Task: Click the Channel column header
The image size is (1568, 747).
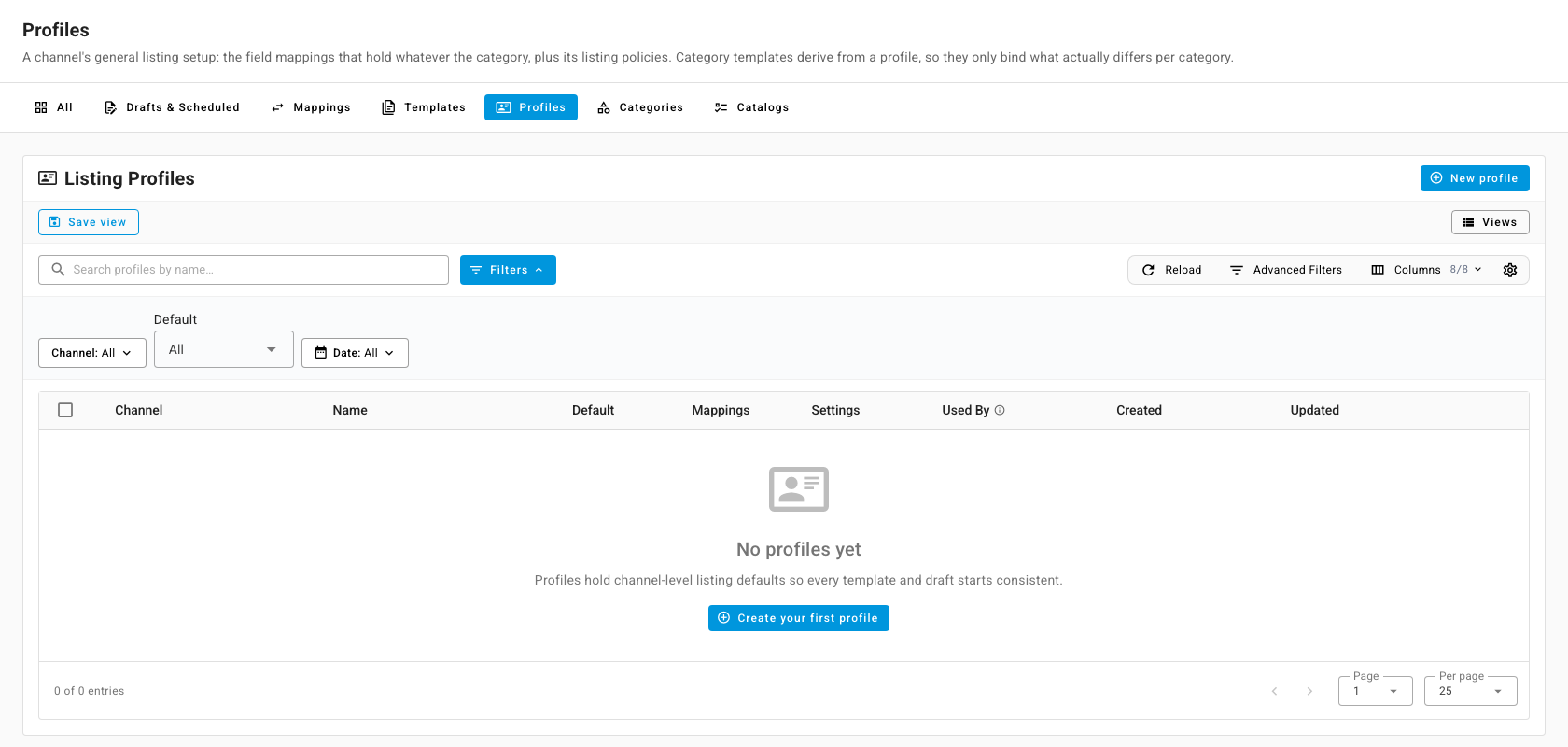Action: [x=139, y=410]
